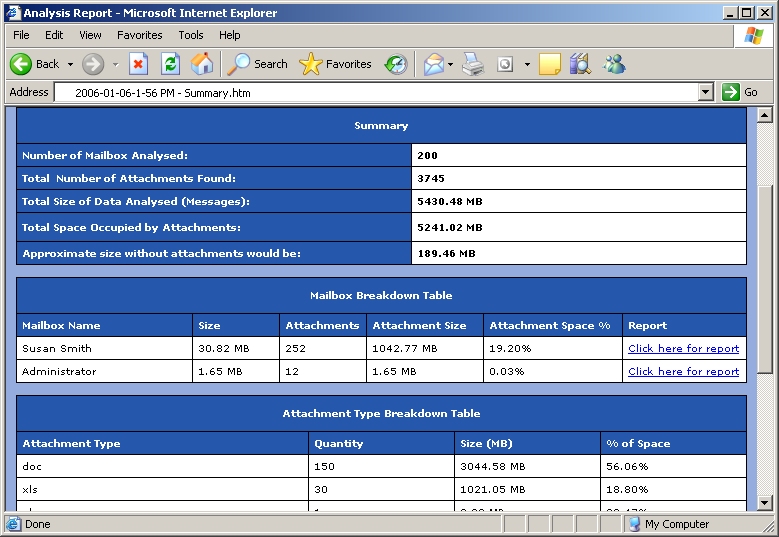Select the value 5241.02 MB
This screenshot has width=779, height=537.
pyautogui.click(x=450, y=228)
